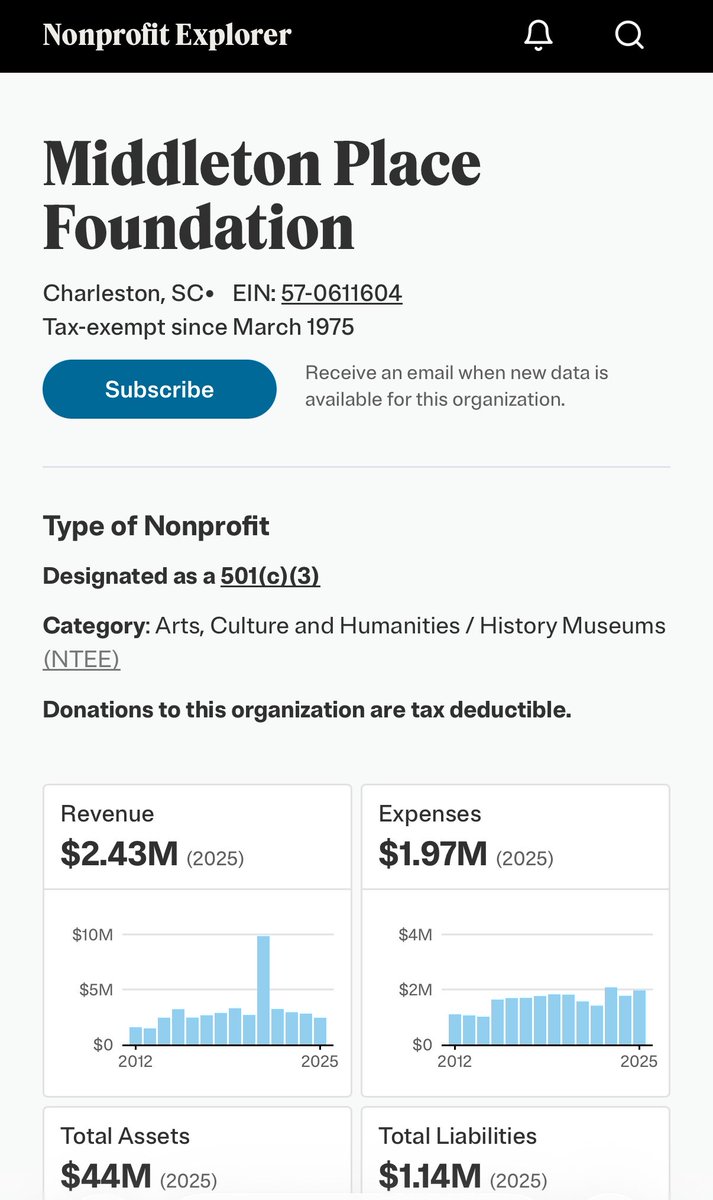Click the Middleton Place Foundation title
Viewport: 713px width, 1200px height.
[262, 196]
